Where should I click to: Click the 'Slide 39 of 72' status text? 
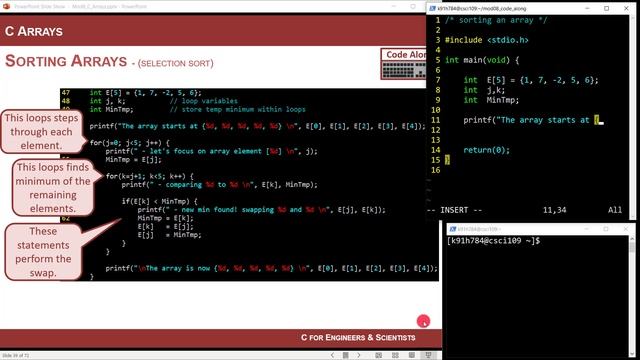(x=16, y=356)
